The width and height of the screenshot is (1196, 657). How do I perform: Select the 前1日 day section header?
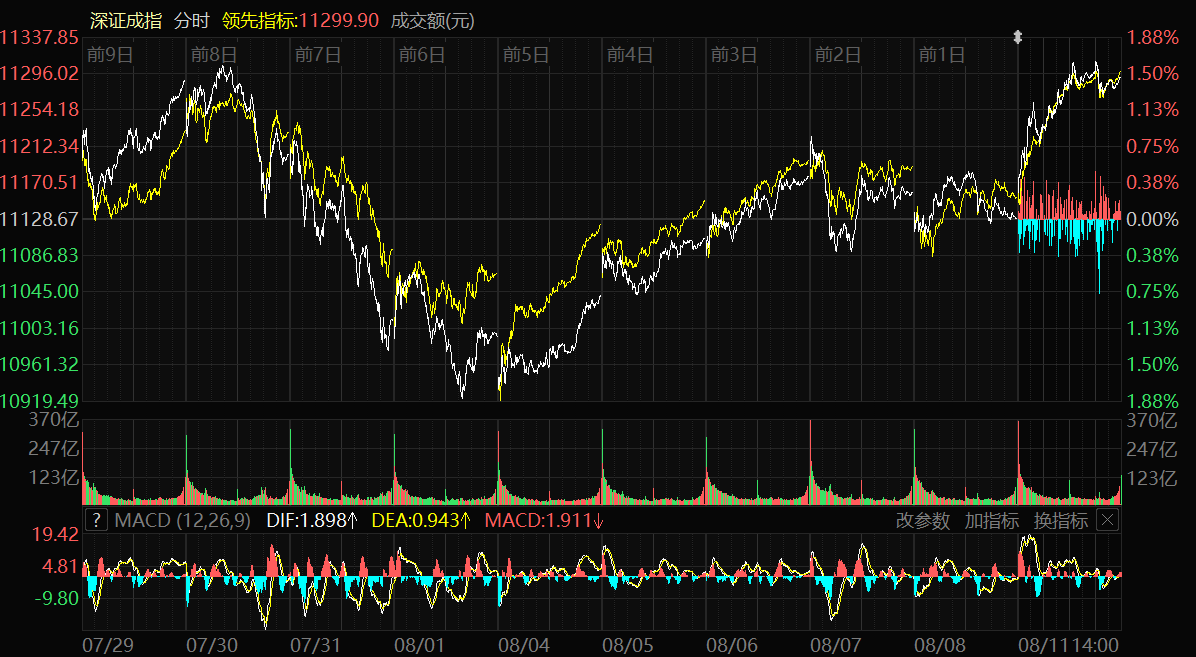[x=942, y=55]
